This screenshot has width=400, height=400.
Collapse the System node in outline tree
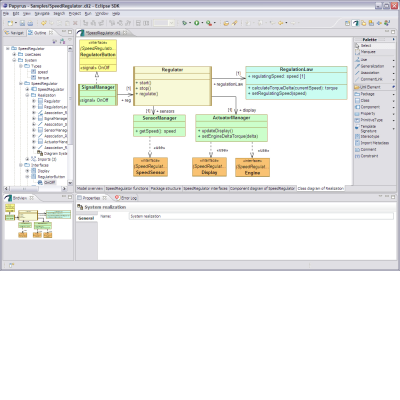click(14, 60)
